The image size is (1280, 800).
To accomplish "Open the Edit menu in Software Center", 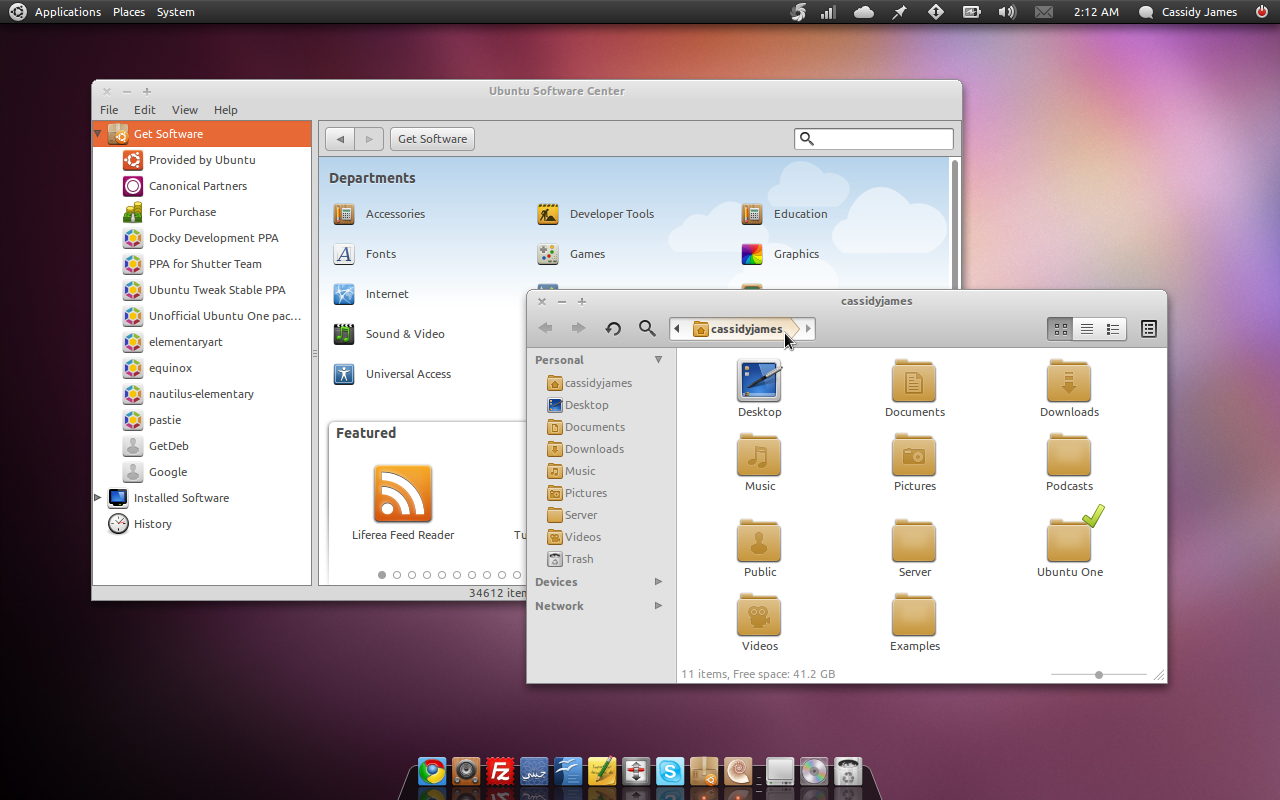I will 145,110.
